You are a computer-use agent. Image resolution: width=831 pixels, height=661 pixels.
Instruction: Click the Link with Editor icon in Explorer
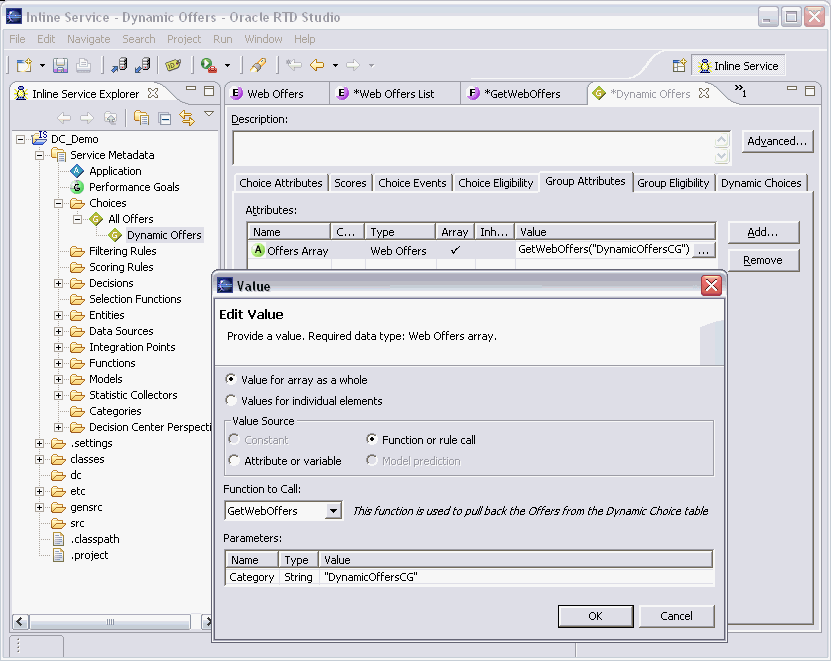187,118
